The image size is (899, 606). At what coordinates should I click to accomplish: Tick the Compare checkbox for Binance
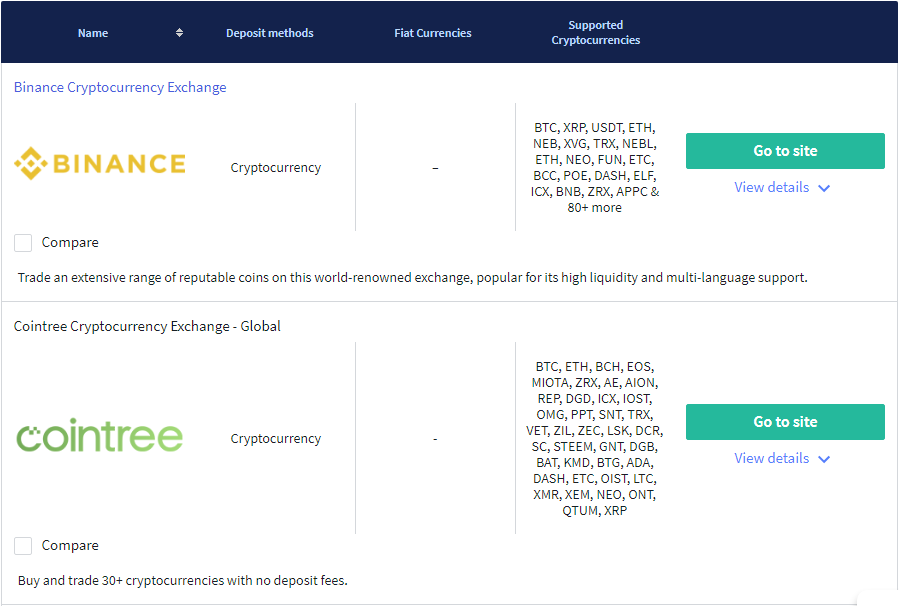click(x=23, y=243)
